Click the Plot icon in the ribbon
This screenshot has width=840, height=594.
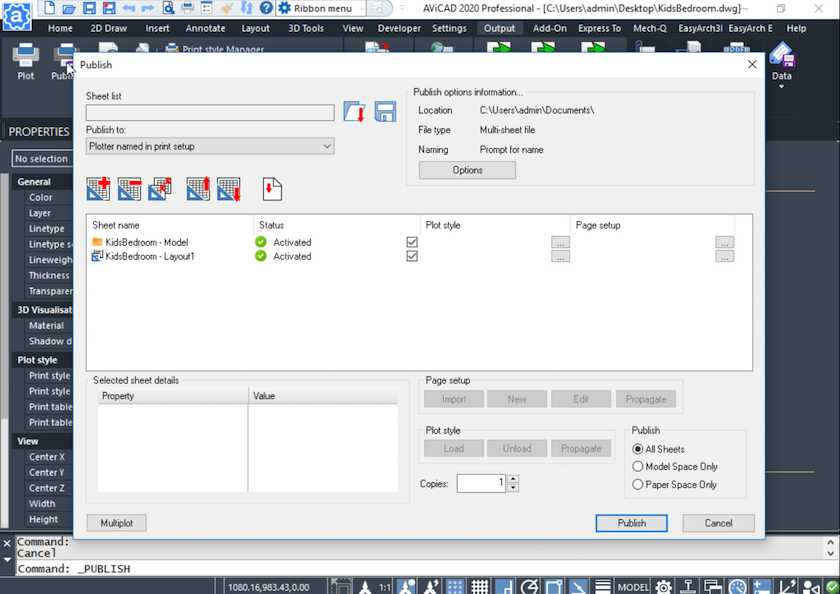click(26, 62)
